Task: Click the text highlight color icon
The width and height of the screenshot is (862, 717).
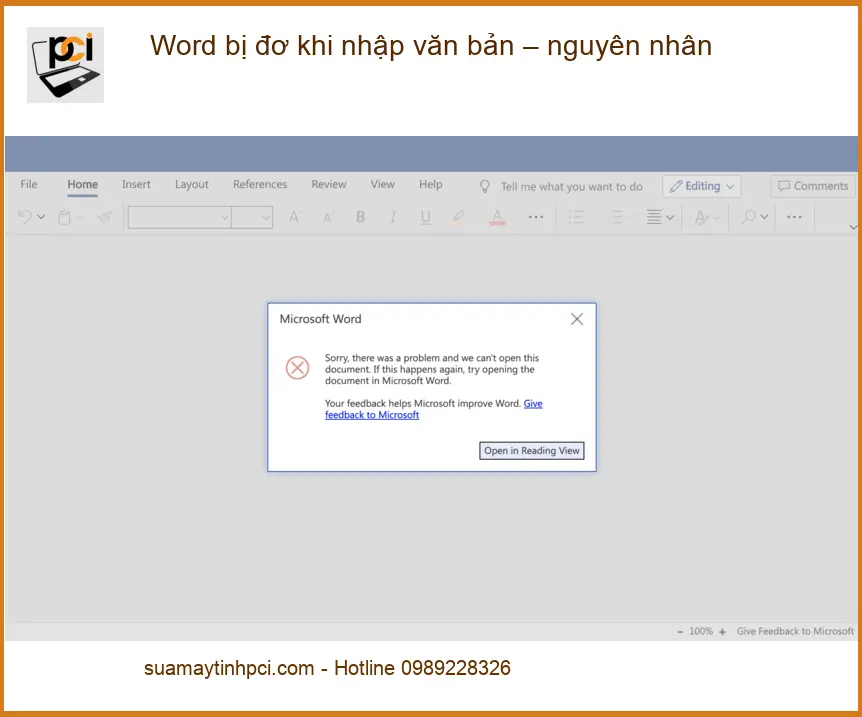Action: click(x=458, y=217)
